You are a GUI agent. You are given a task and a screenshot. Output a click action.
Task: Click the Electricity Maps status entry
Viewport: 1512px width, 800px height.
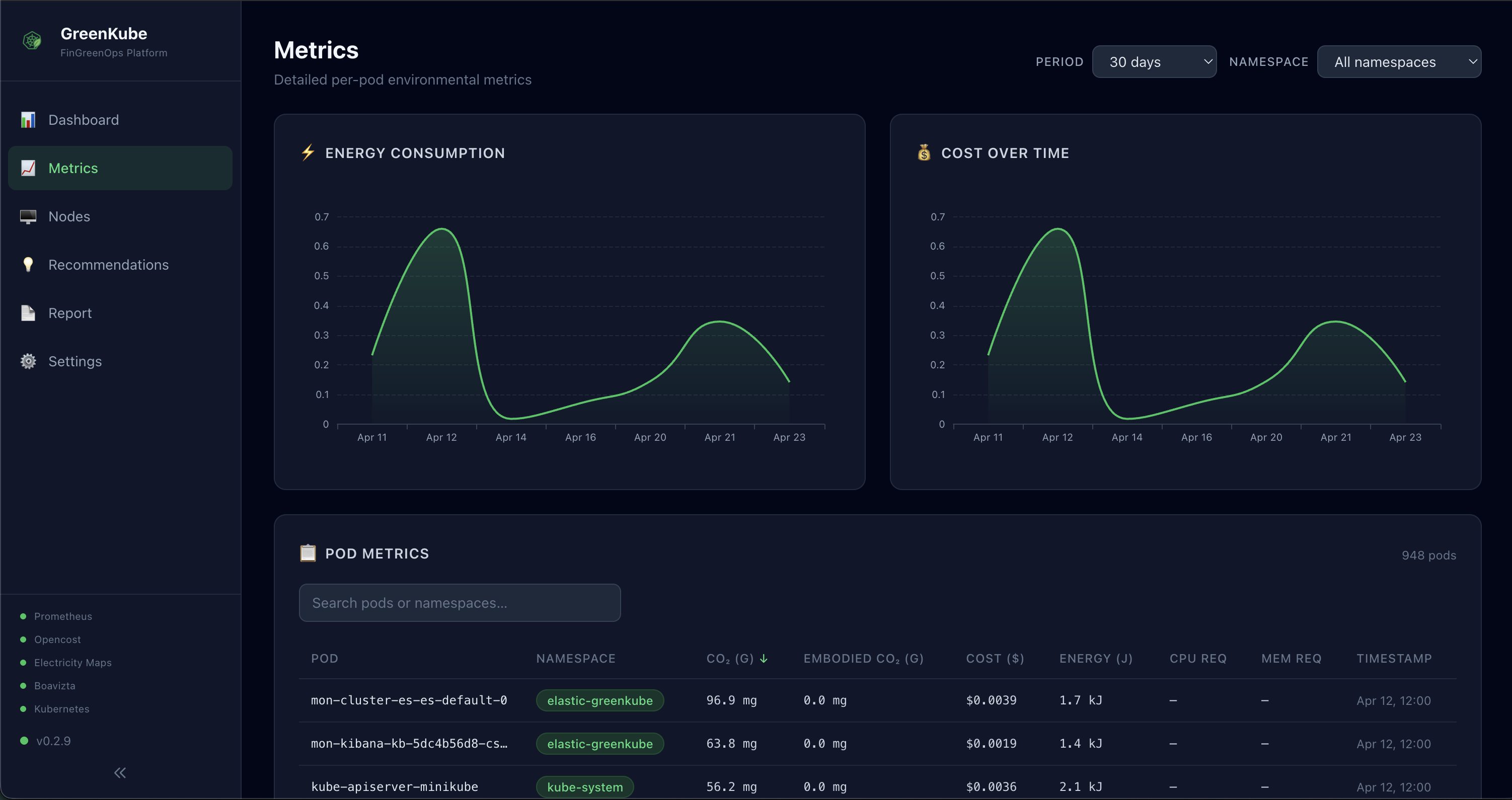[66, 663]
